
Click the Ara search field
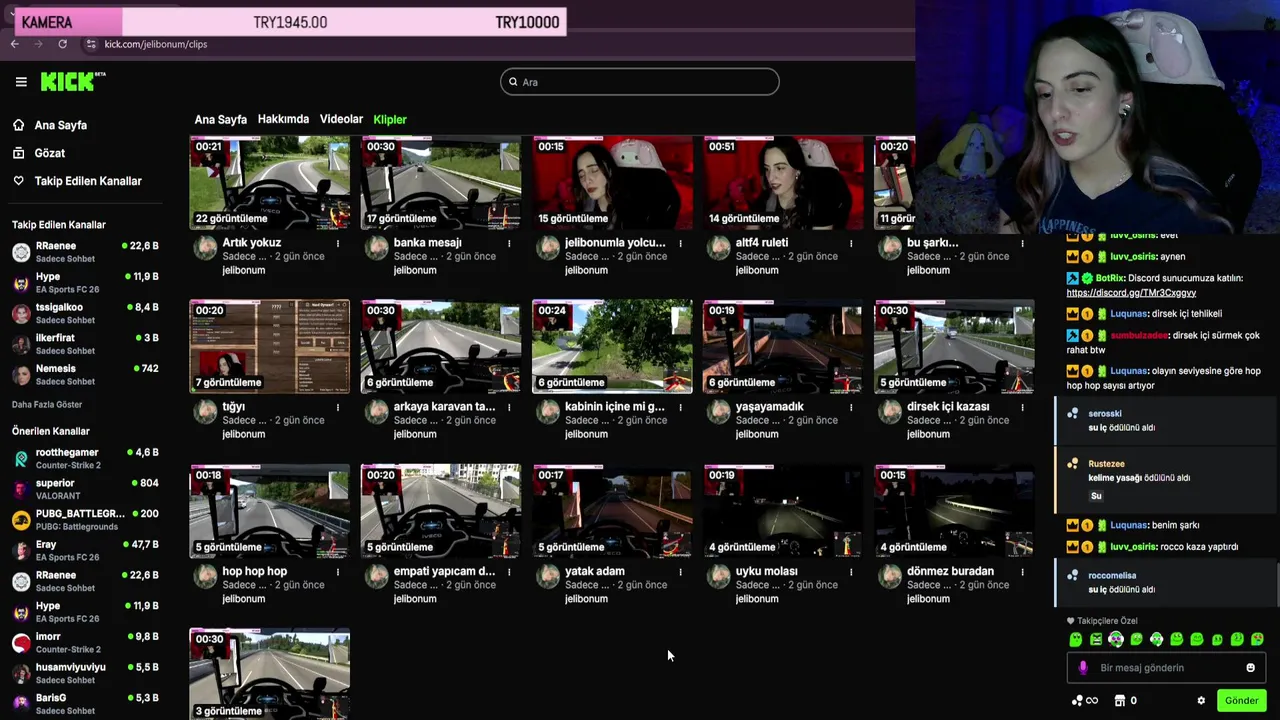pyautogui.click(x=640, y=82)
